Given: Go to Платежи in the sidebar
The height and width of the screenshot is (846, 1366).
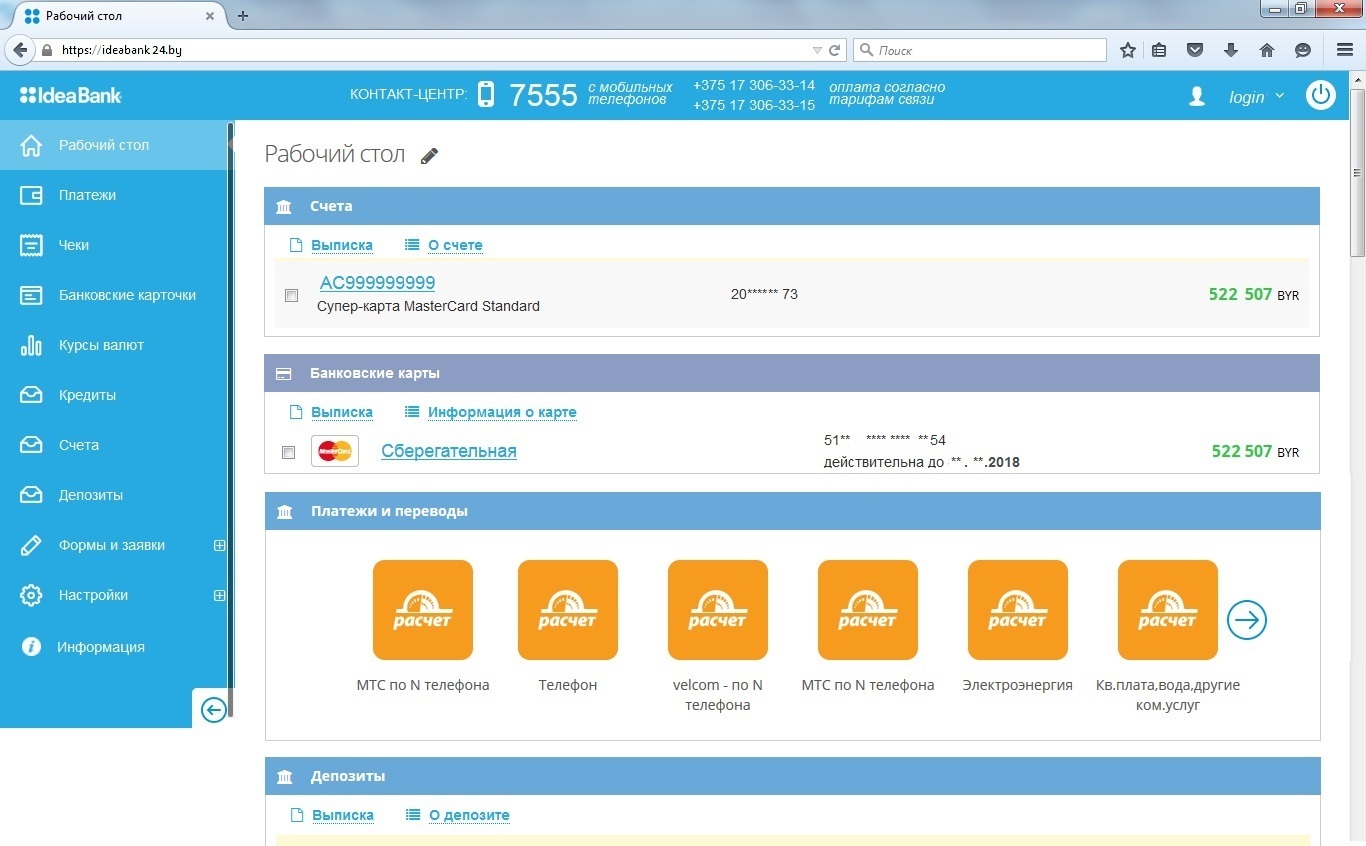Looking at the screenshot, I should [87, 195].
